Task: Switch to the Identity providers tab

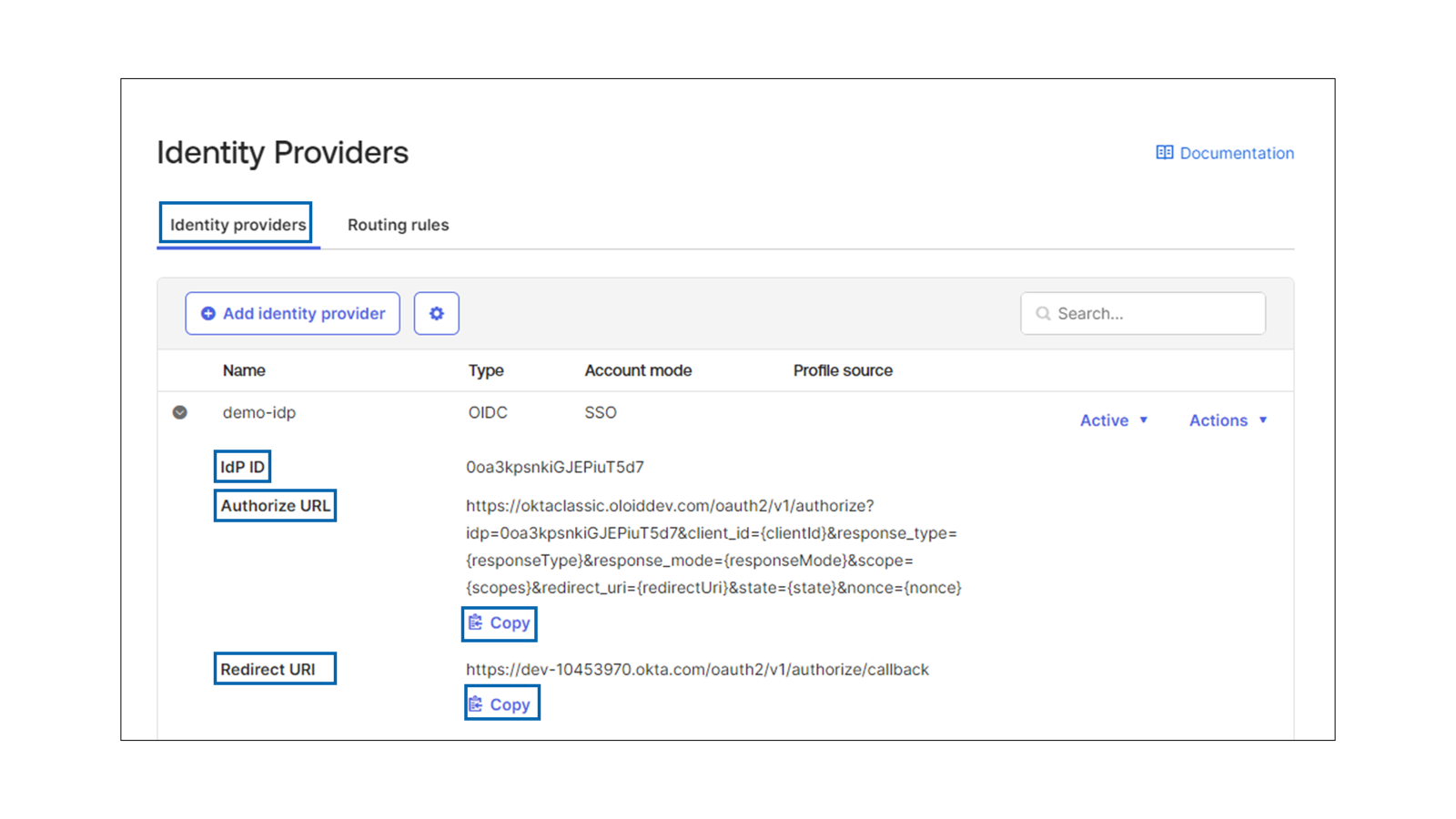Action: click(238, 225)
